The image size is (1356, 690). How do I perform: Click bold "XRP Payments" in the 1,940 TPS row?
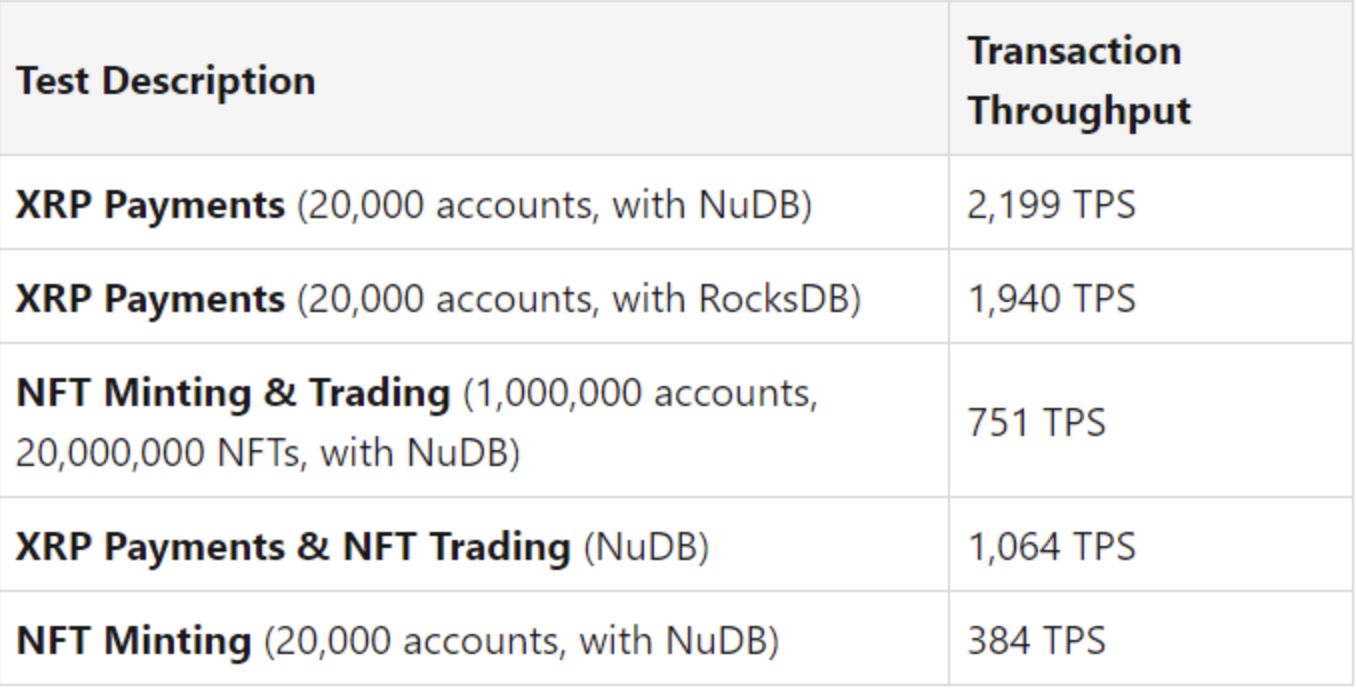tap(150, 298)
